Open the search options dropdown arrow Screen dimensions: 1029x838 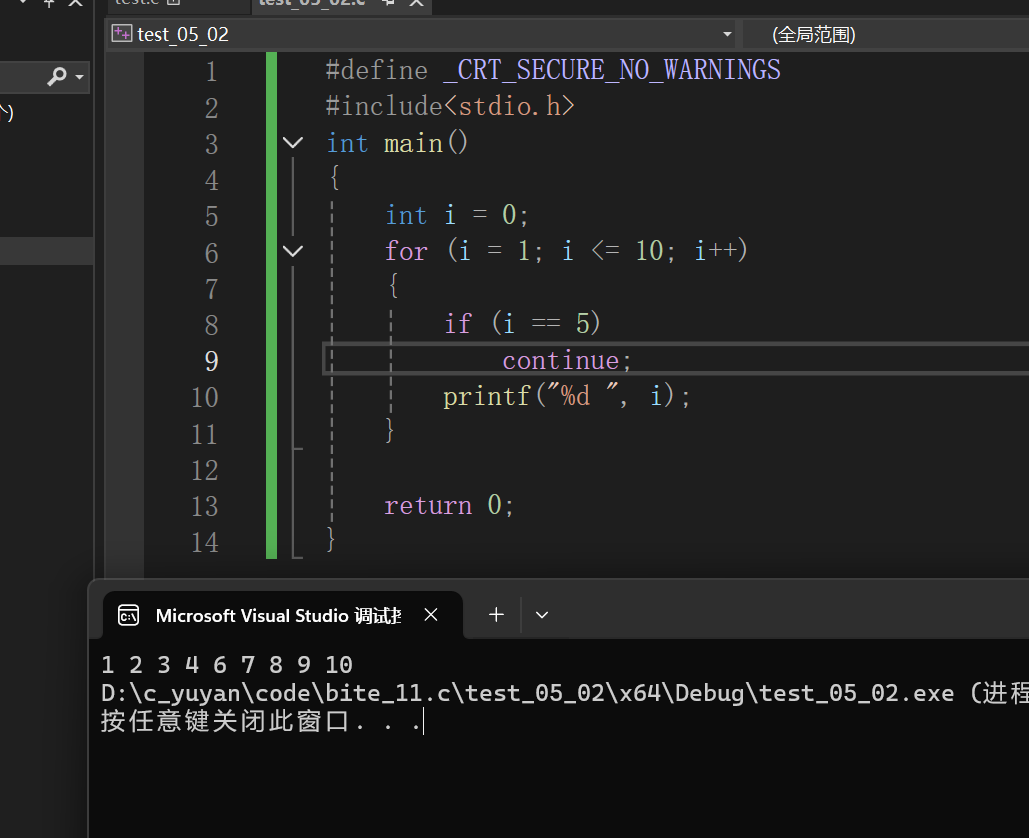79,77
